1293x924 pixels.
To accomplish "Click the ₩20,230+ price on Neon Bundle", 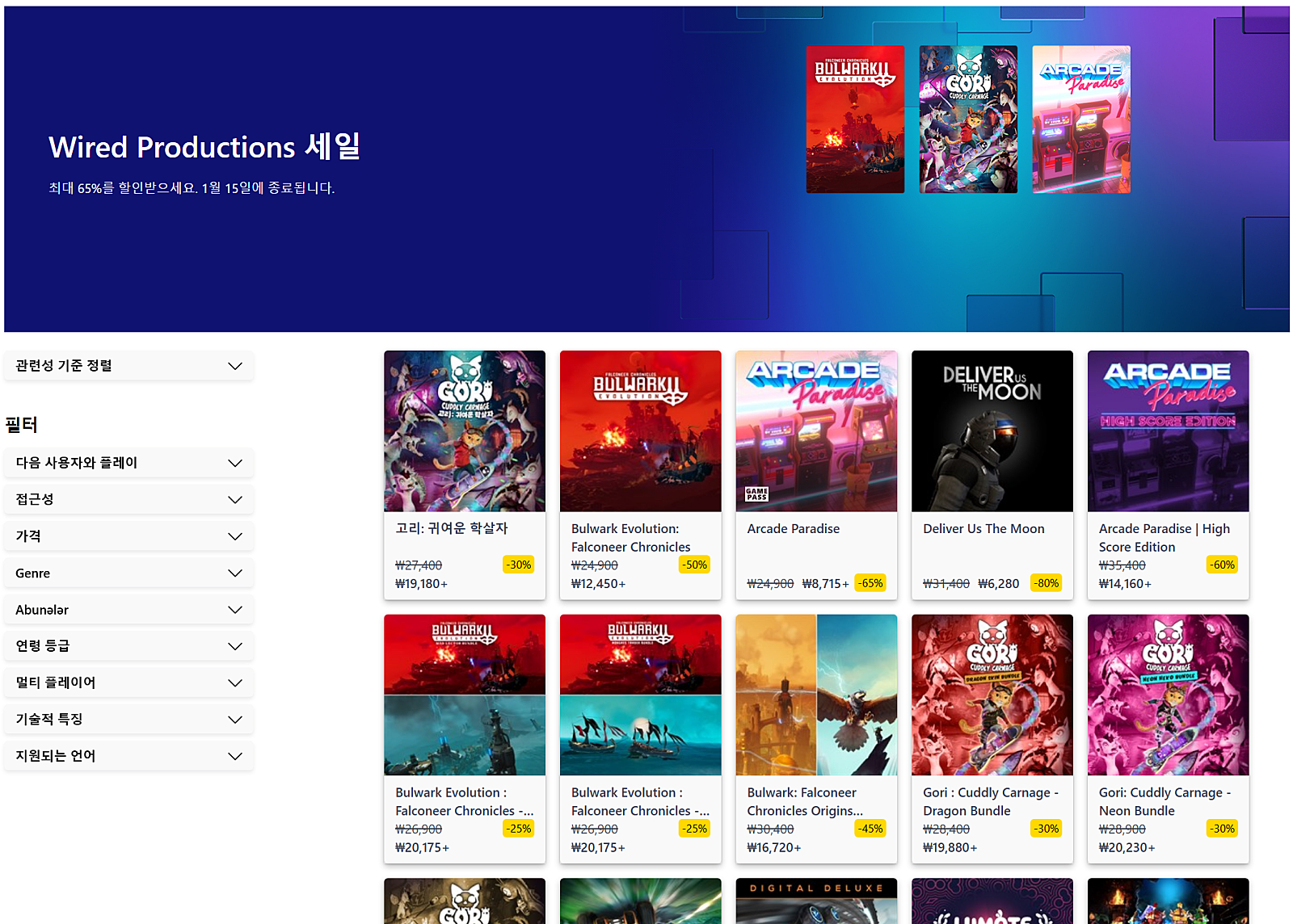I will click(1127, 847).
